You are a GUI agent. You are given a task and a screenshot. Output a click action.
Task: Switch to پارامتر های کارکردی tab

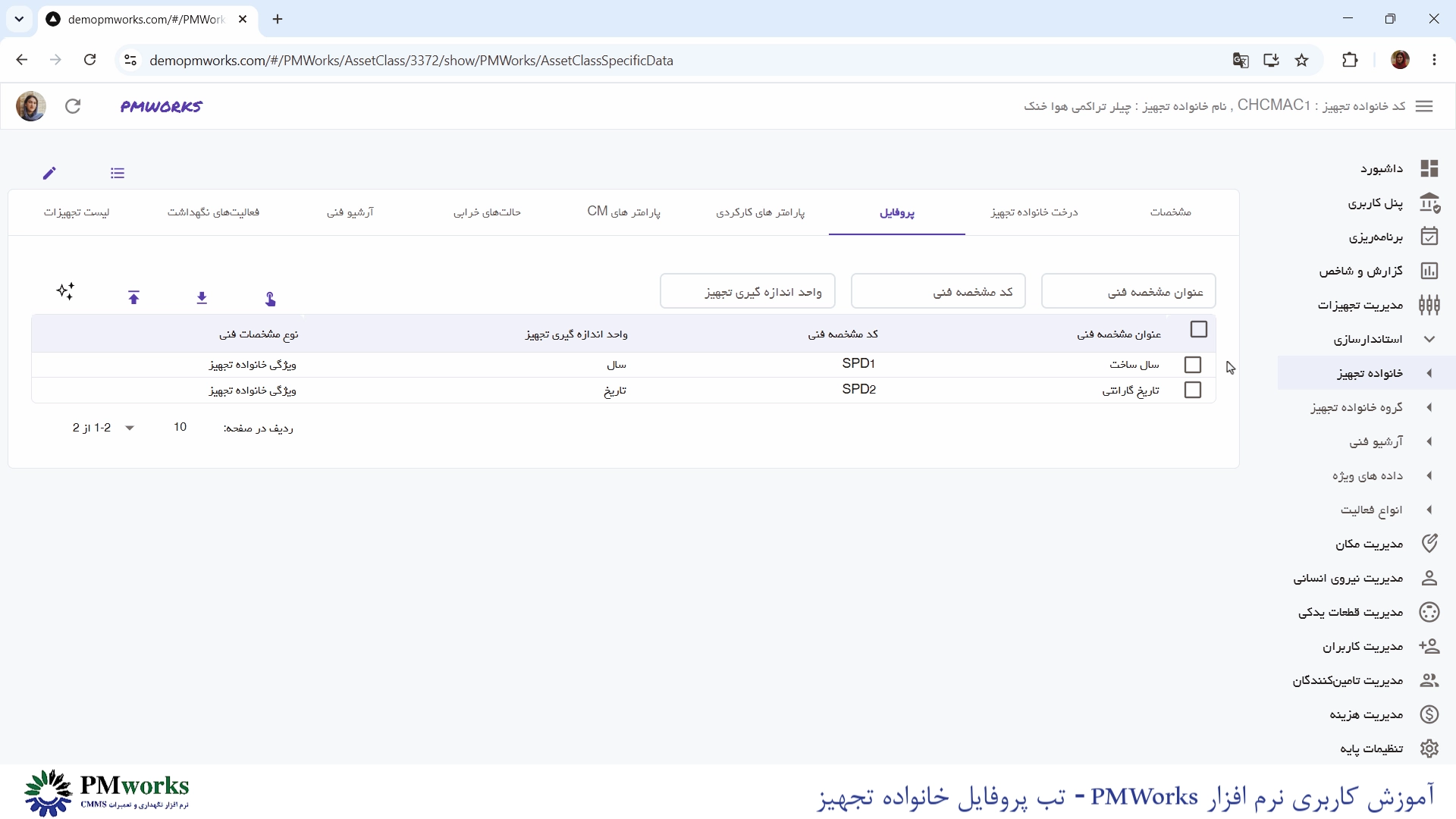point(761,212)
